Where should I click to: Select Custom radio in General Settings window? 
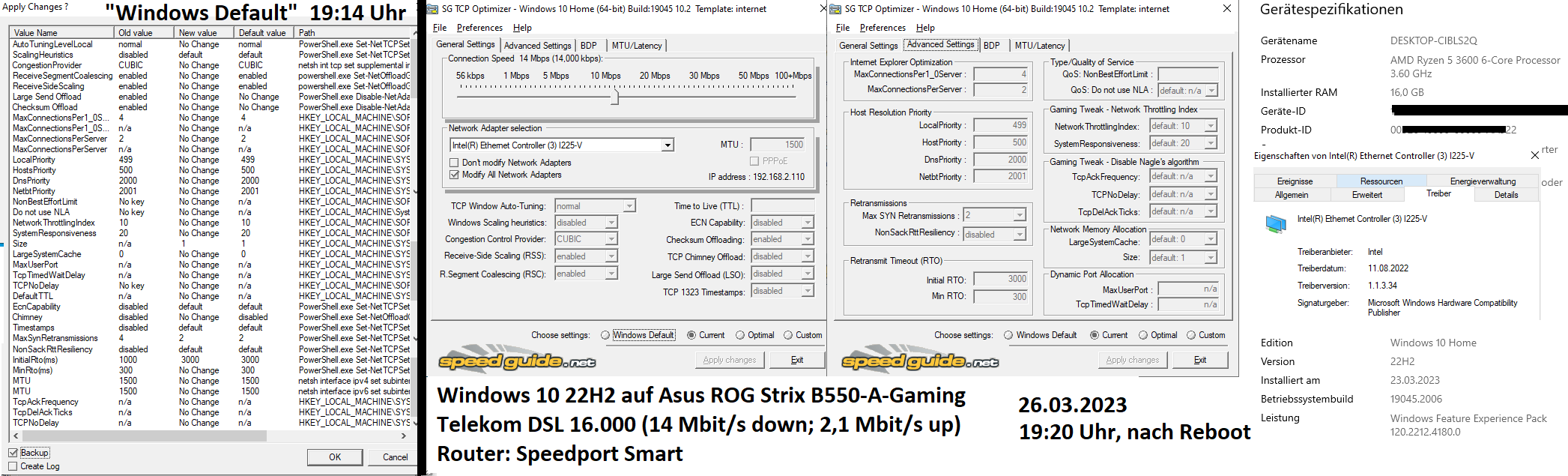coord(788,335)
